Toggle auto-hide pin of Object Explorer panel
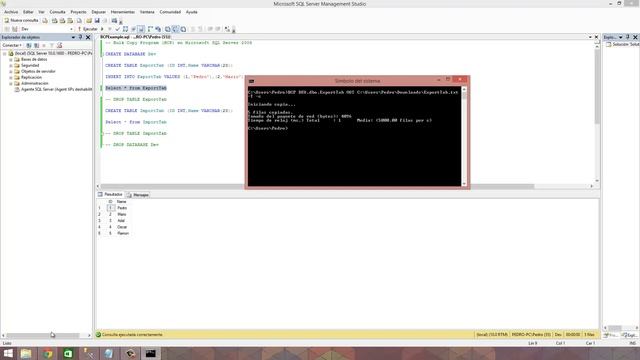This screenshot has width=640, height=360. click(x=80, y=37)
